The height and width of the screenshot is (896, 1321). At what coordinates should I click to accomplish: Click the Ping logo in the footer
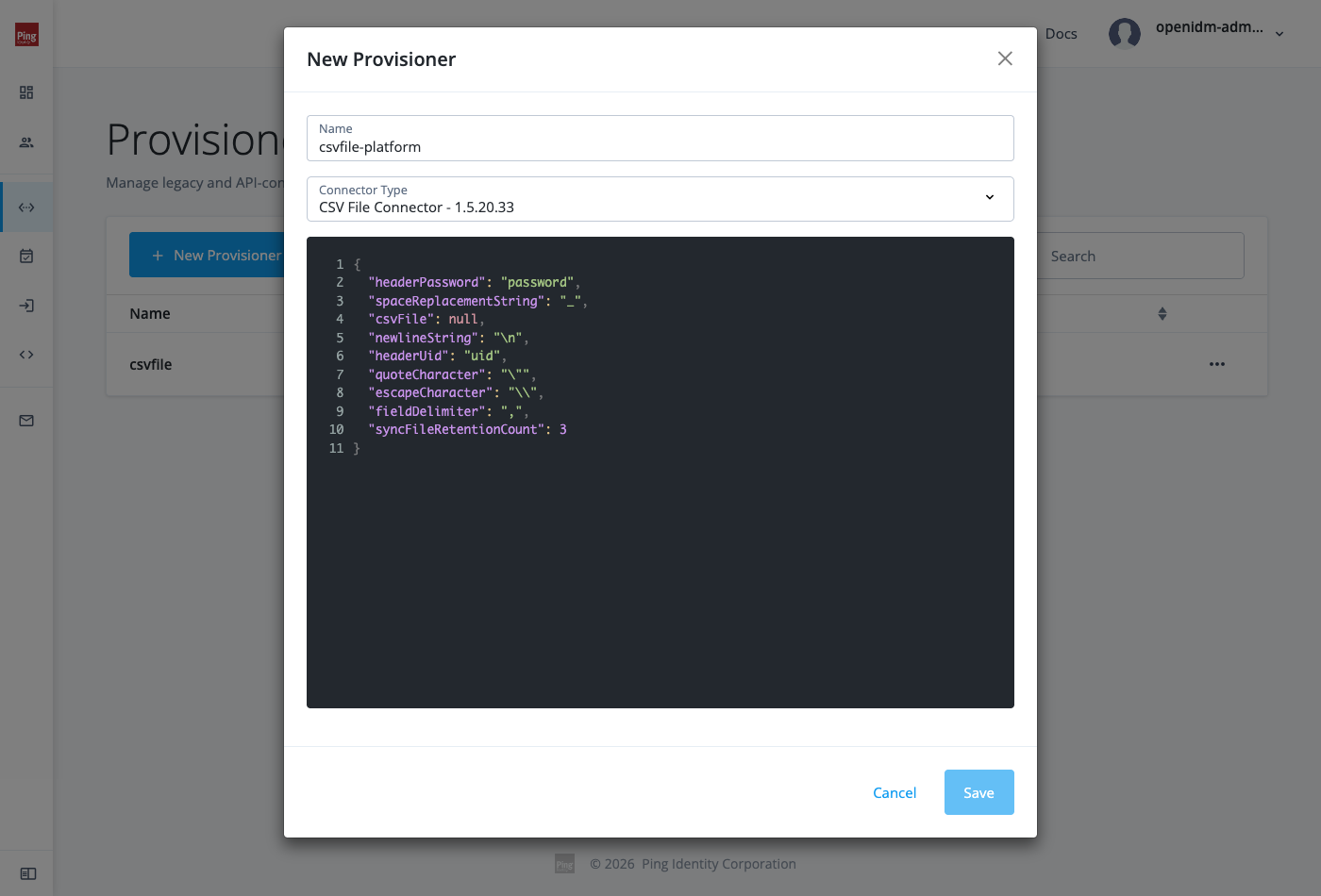(x=564, y=864)
